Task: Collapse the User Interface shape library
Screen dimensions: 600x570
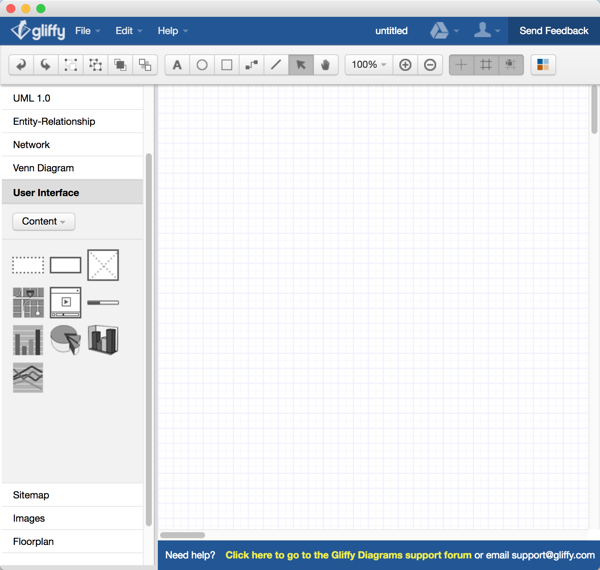Action: click(x=72, y=192)
